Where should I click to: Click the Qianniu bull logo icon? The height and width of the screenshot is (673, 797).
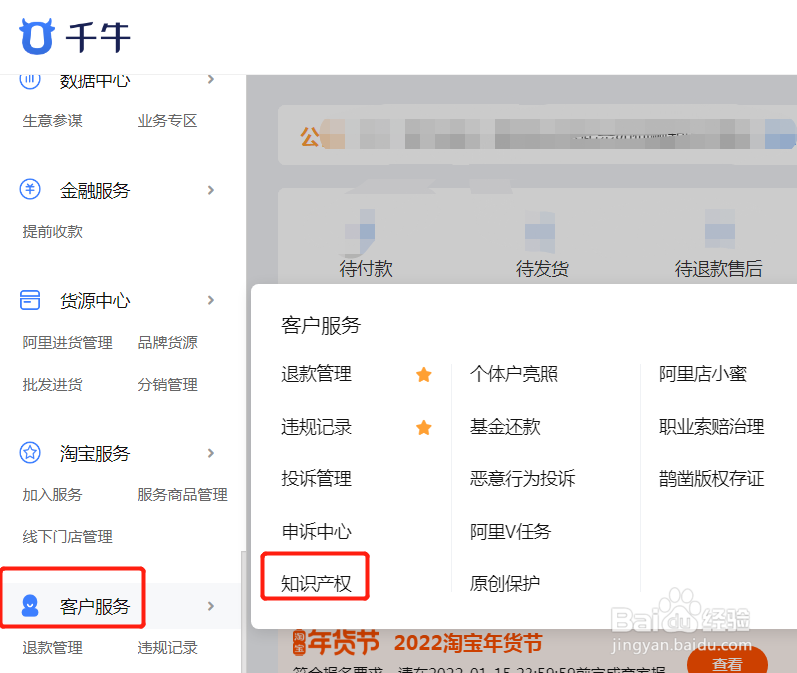pos(36,36)
